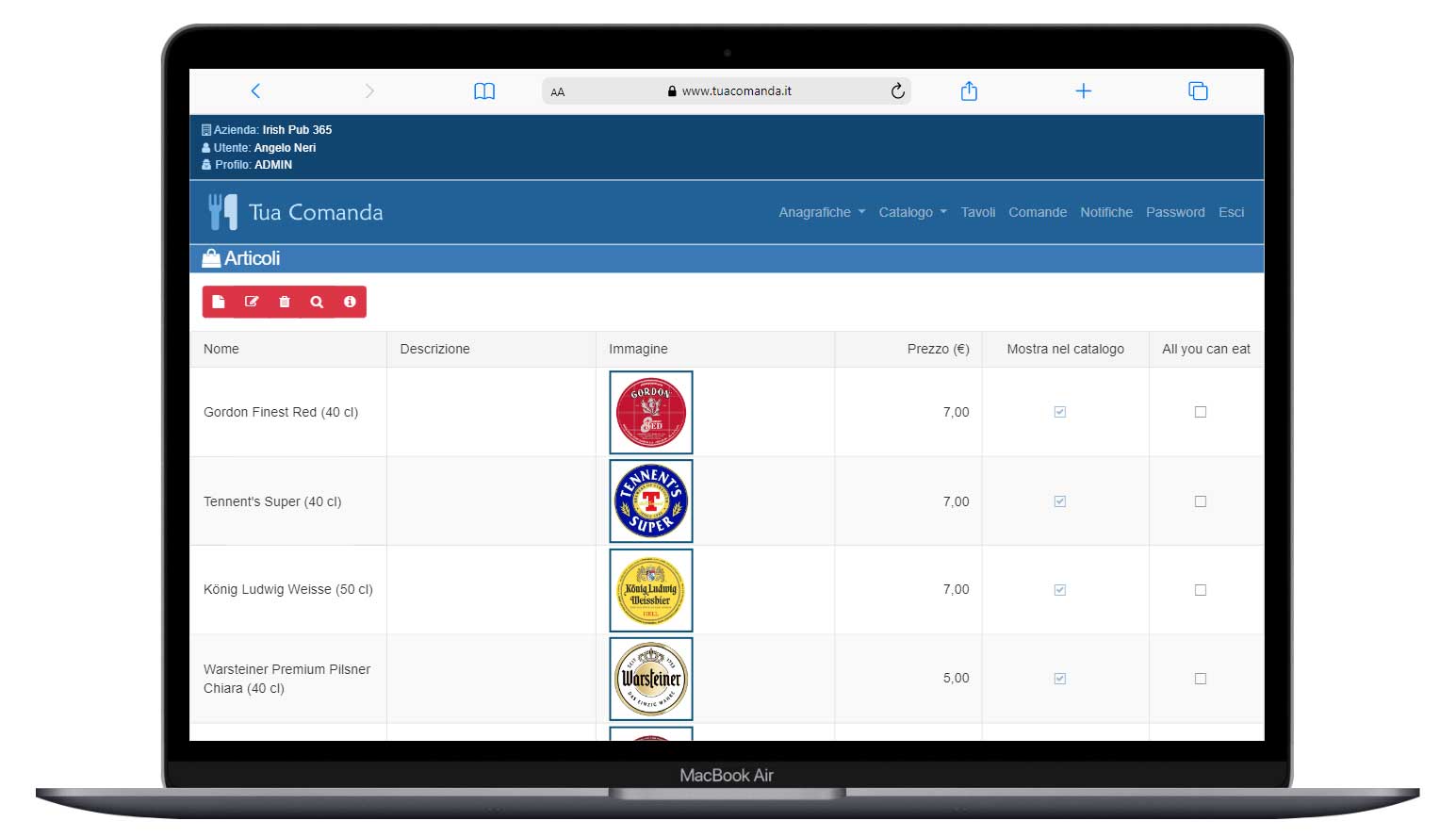This screenshot has width=1456, height=837.
Task: Click the 7,00 price of Tennent's Super
Action: tap(956, 501)
